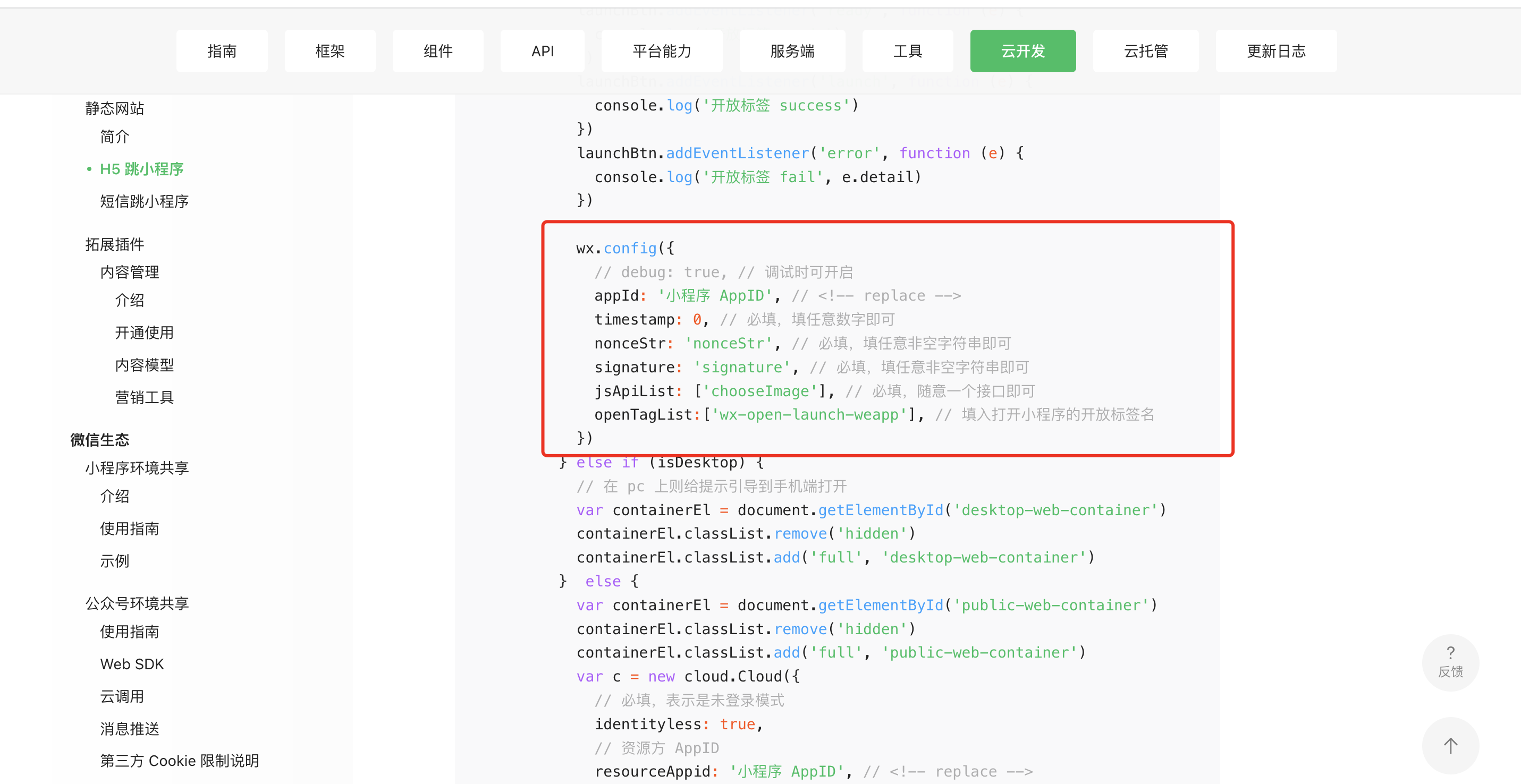Image resolution: width=1521 pixels, height=784 pixels.
Task: Open the 云开发 tab
Action: click(1022, 52)
